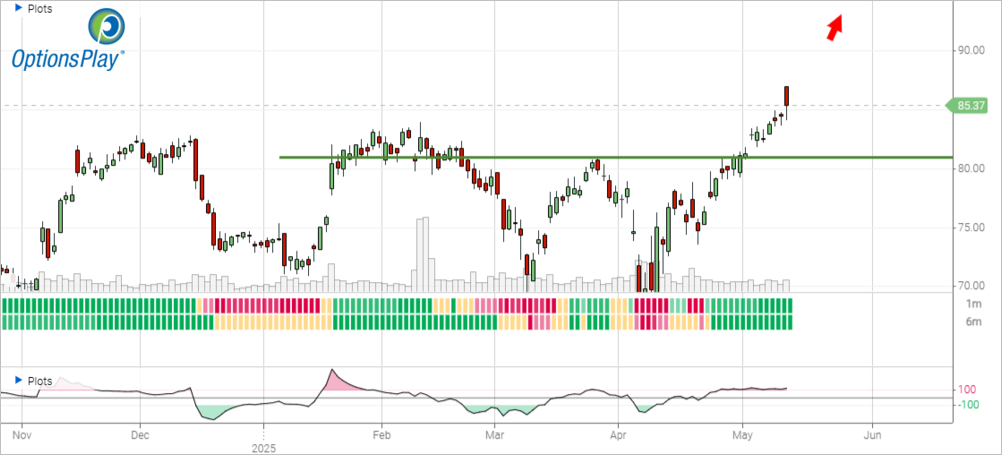Click the Dec date axis label
This screenshot has width=1002, height=455.
(140, 435)
